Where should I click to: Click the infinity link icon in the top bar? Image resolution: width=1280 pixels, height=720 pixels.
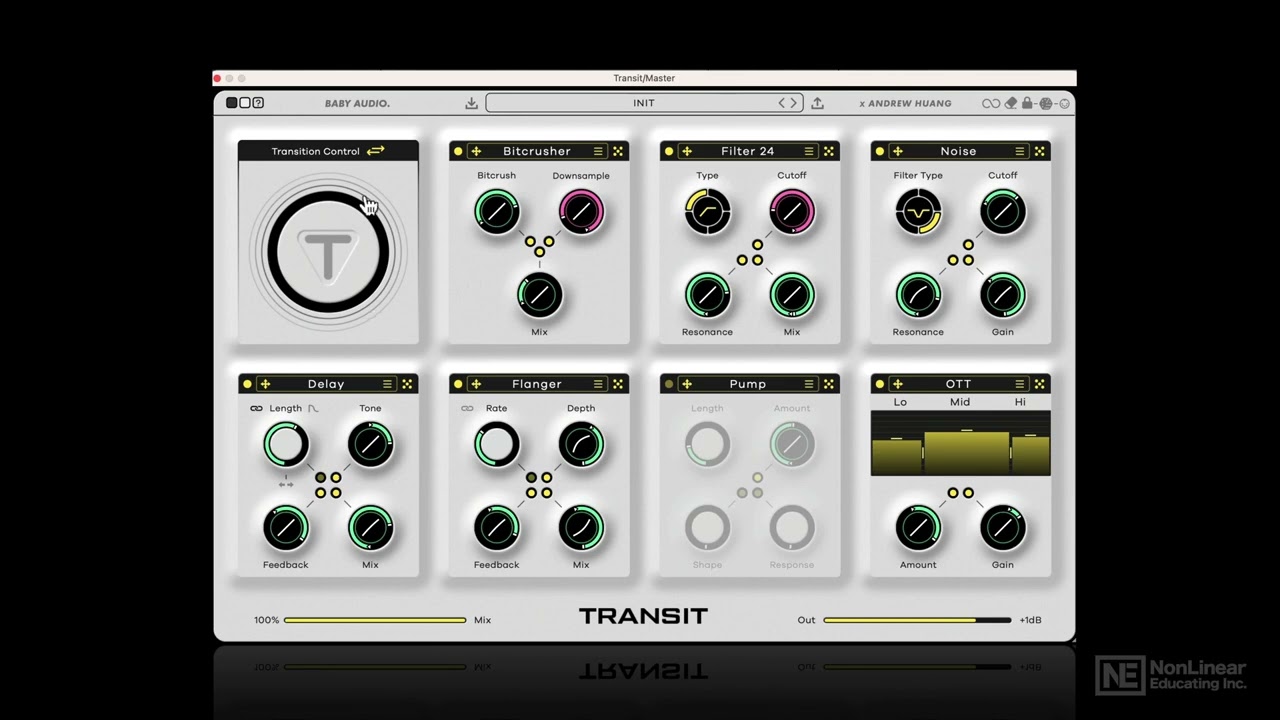(991, 103)
